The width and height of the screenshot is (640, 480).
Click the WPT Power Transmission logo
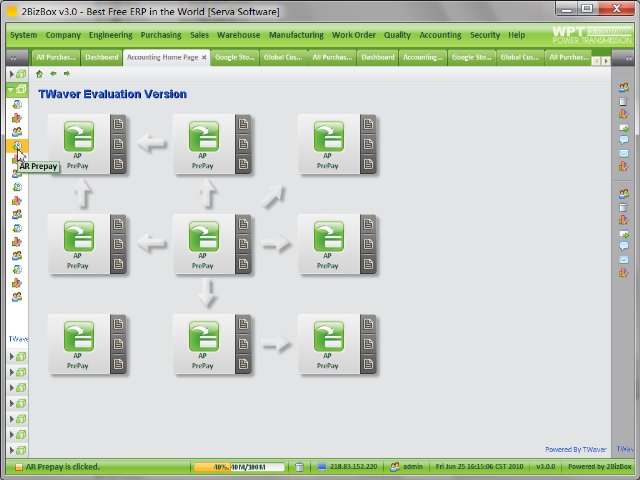point(591,35)
